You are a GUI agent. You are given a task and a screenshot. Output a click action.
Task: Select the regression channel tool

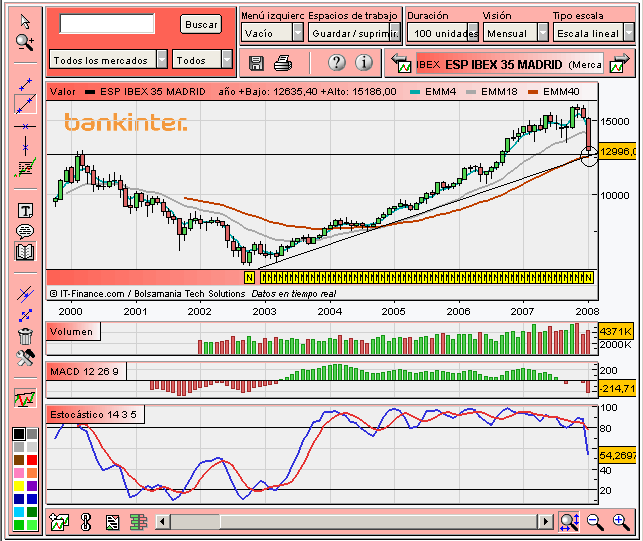point(25,167)
